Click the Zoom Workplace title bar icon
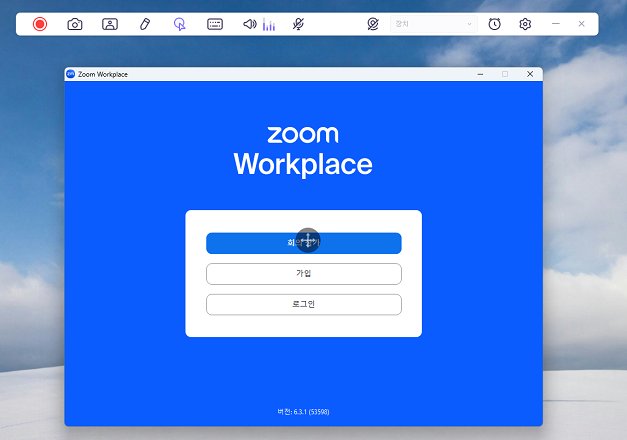Screen dimensions: 627x440 [71, 74]
